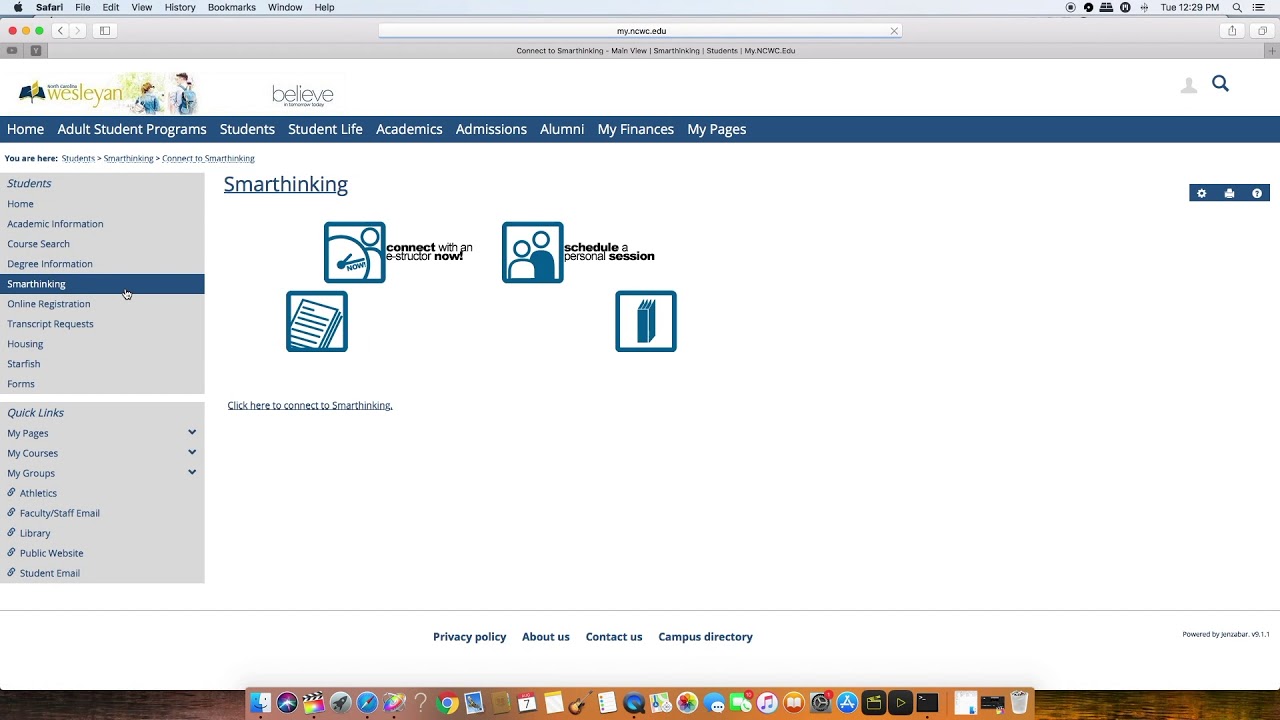Open Finder from the Dock

click(x=260, y=703)
